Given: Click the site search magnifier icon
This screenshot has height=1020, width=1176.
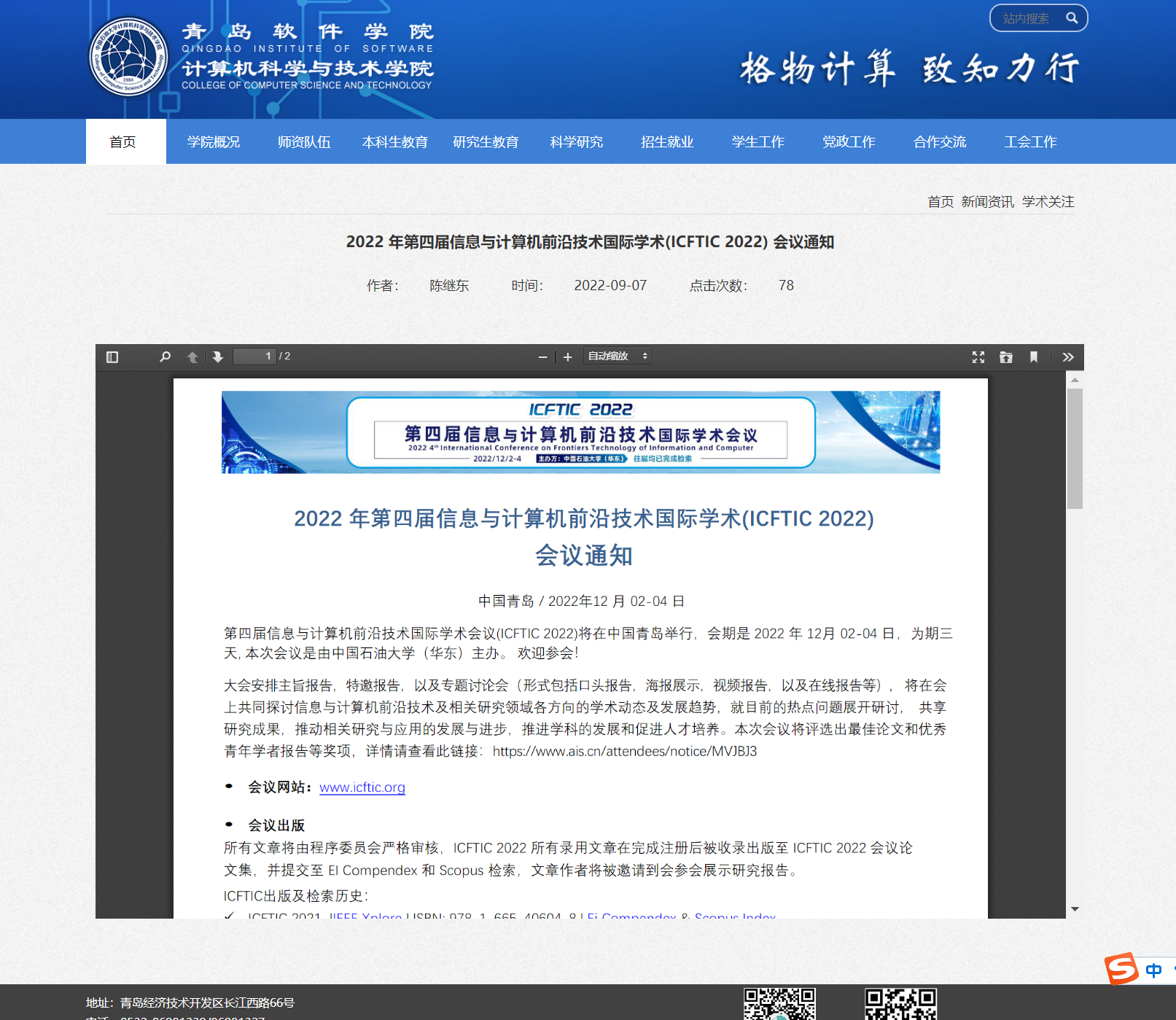Looking at the screenshot, I should tap(1072, 18).
